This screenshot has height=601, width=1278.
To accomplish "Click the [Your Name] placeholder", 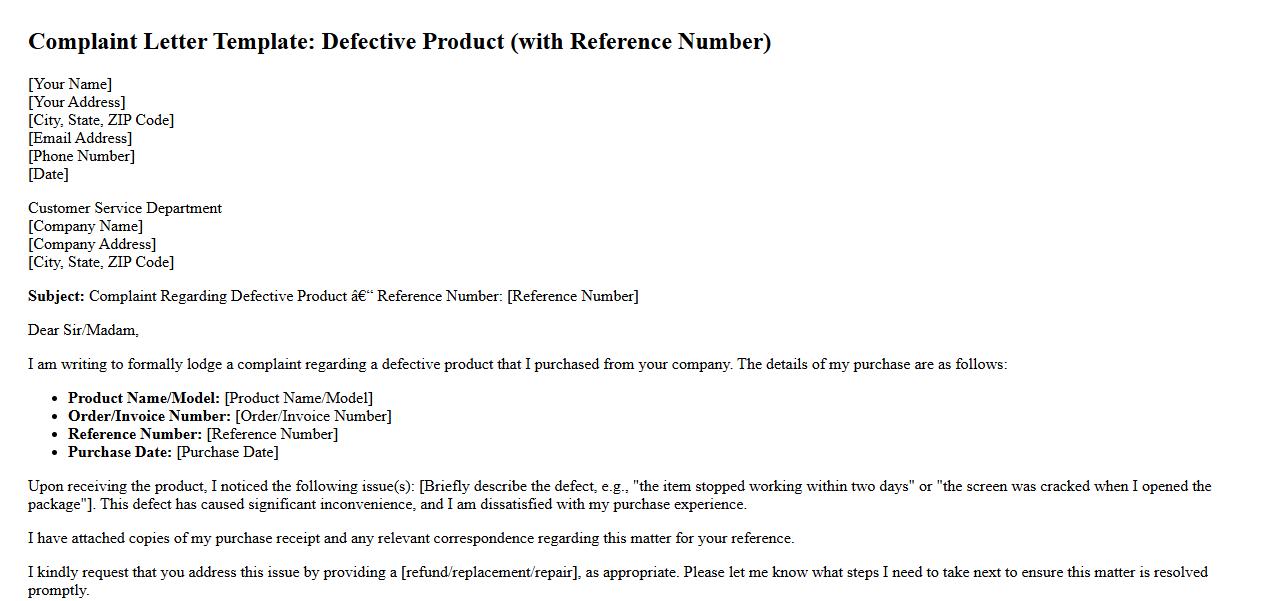I will (x=70, y=84).
